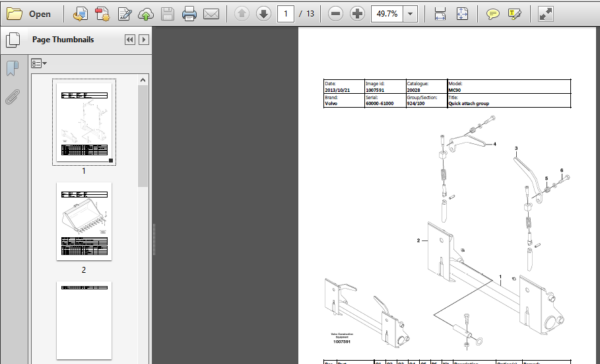Collapse the Page Thumbnails panel
Viewport: 600px width, 364px height.
[x=130, y=39]
